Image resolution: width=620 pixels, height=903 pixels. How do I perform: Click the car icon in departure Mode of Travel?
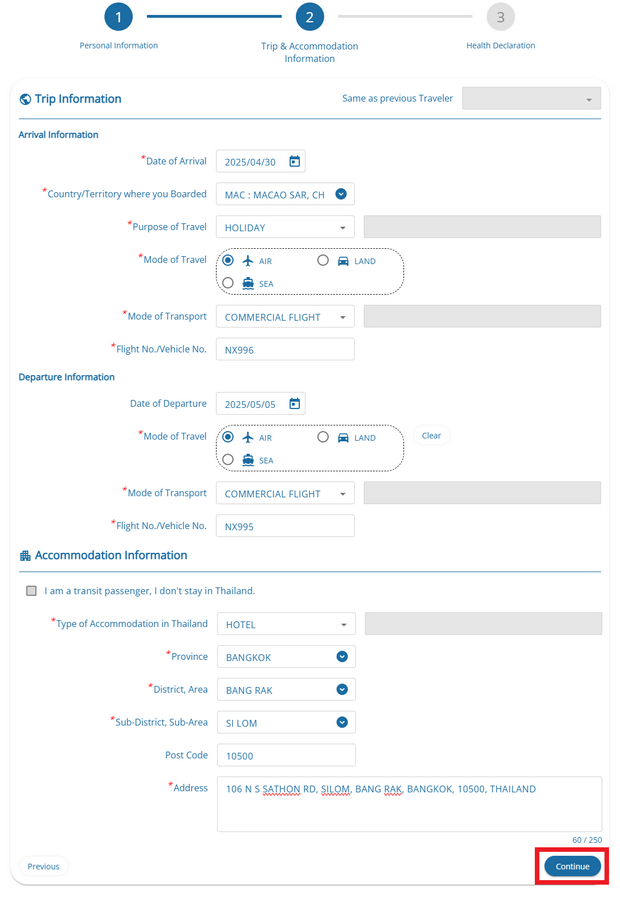(x=343, y=437)
